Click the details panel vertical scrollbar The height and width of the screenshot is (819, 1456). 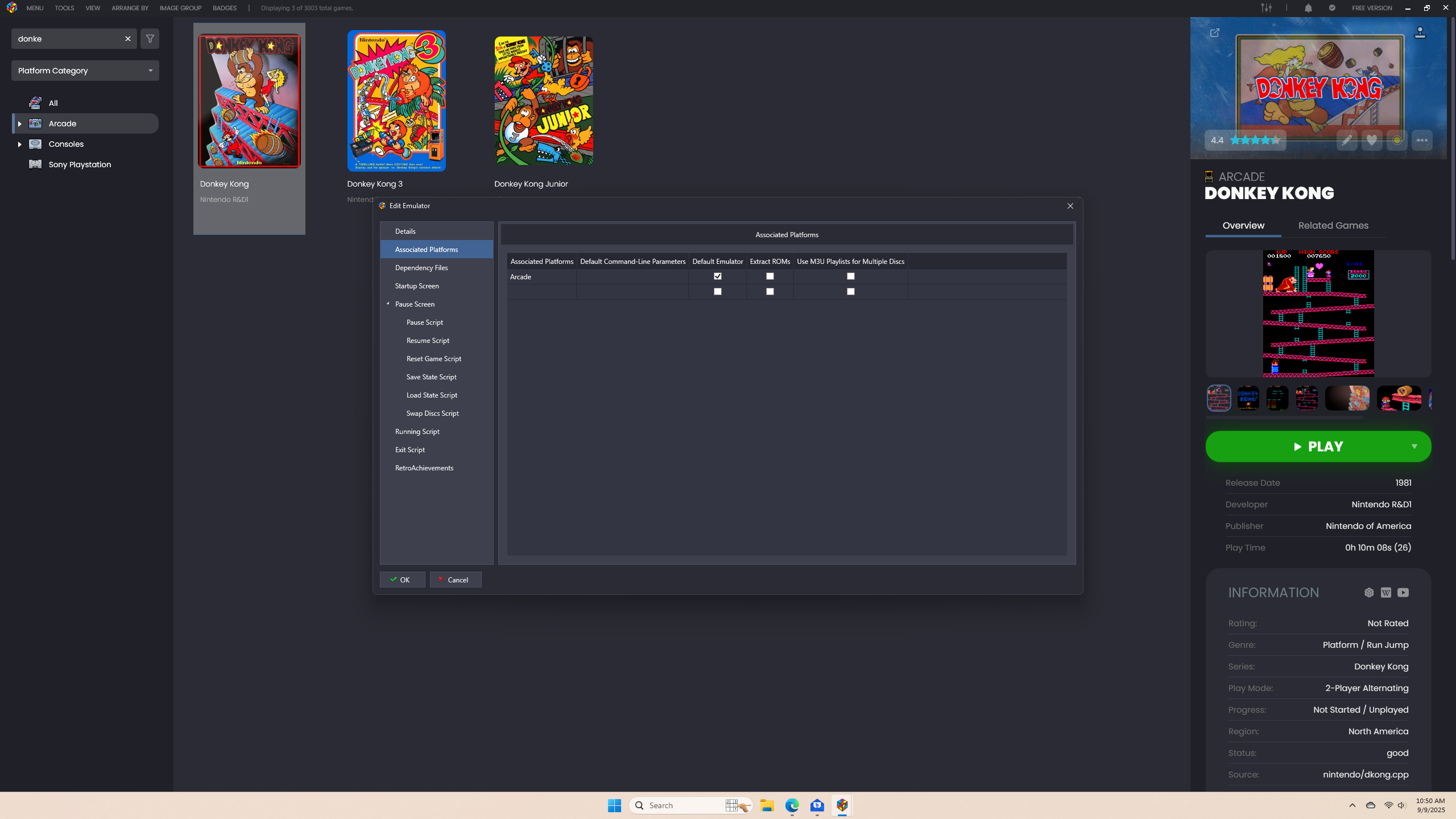coord(1451,139)
